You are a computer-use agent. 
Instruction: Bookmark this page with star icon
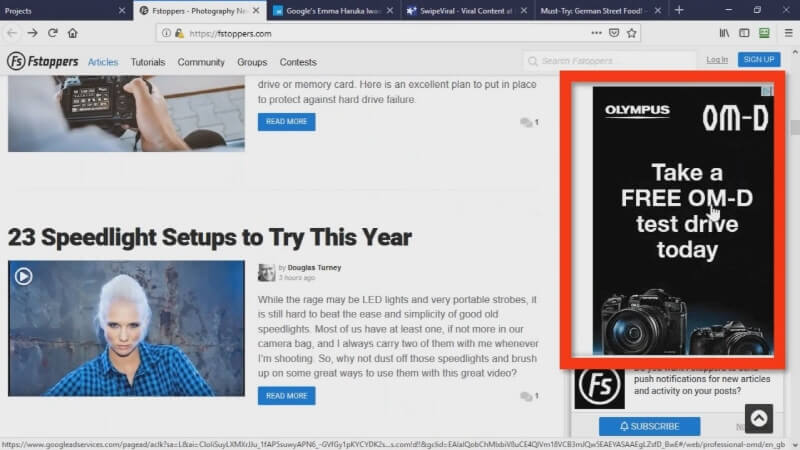tap(632, 33)
